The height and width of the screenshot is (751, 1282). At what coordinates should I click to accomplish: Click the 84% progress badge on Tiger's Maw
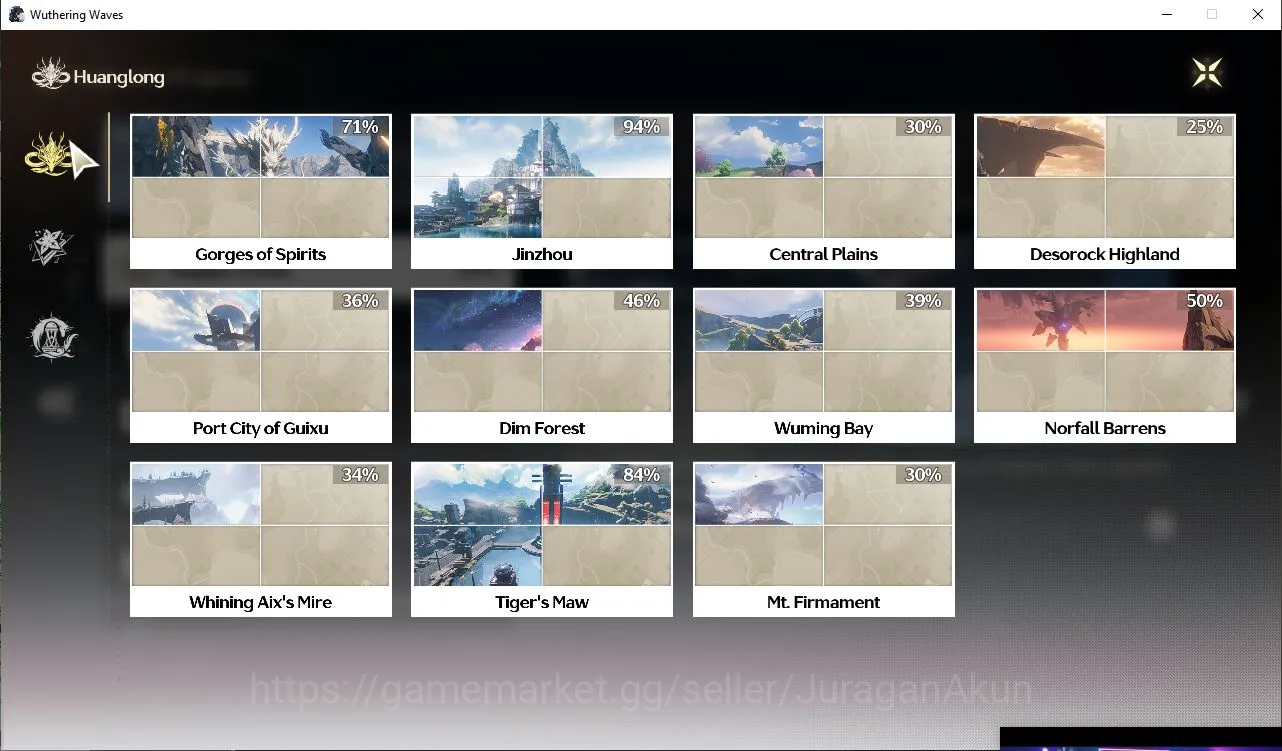641,475
